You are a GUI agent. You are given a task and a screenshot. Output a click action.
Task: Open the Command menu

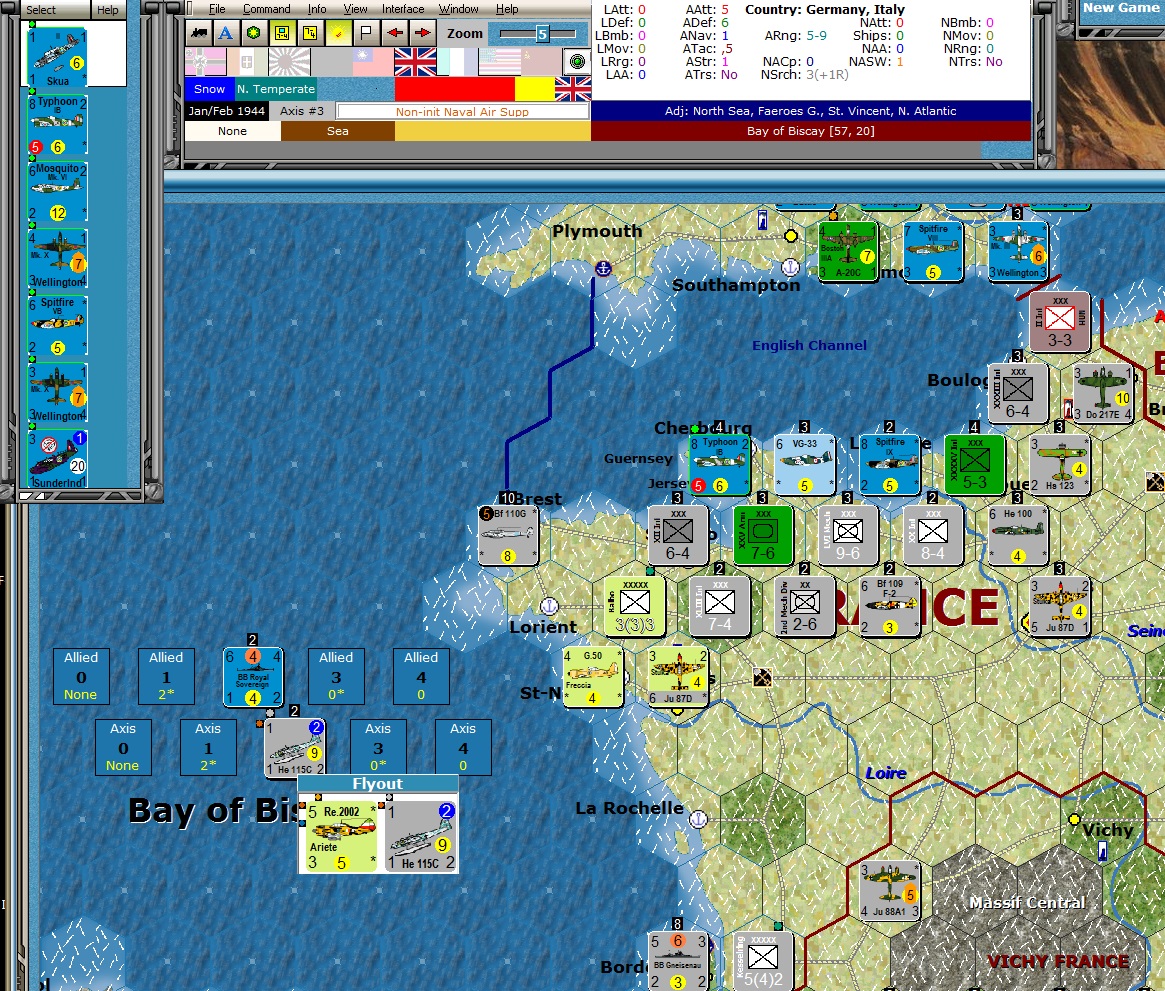pos(266,9)
